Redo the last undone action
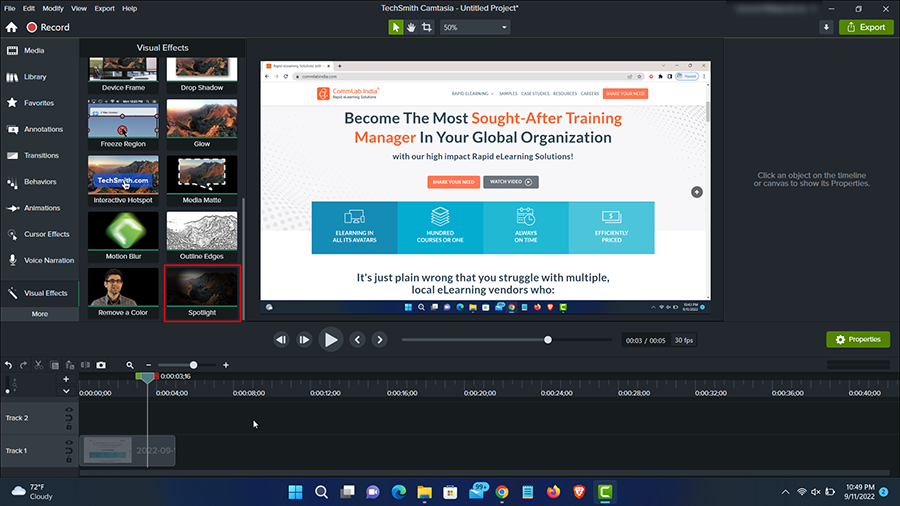 [24, 365]
